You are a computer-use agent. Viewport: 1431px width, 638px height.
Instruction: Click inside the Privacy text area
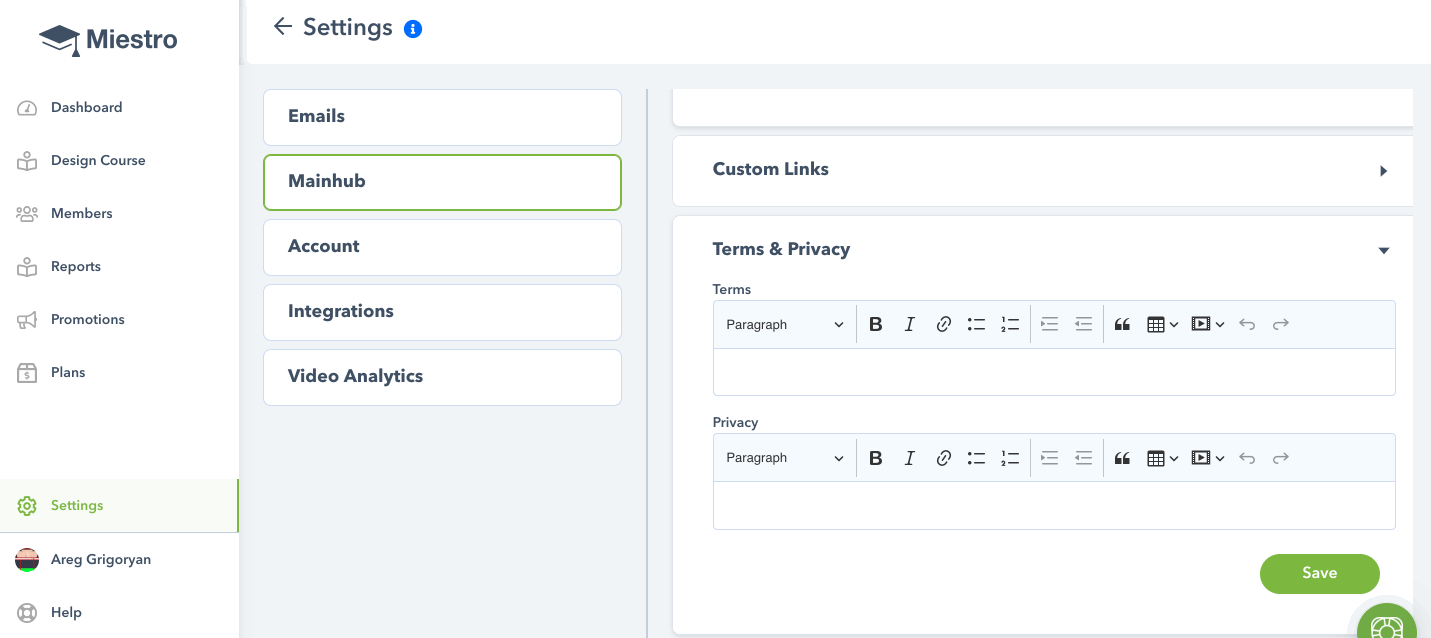[1054, 506]
